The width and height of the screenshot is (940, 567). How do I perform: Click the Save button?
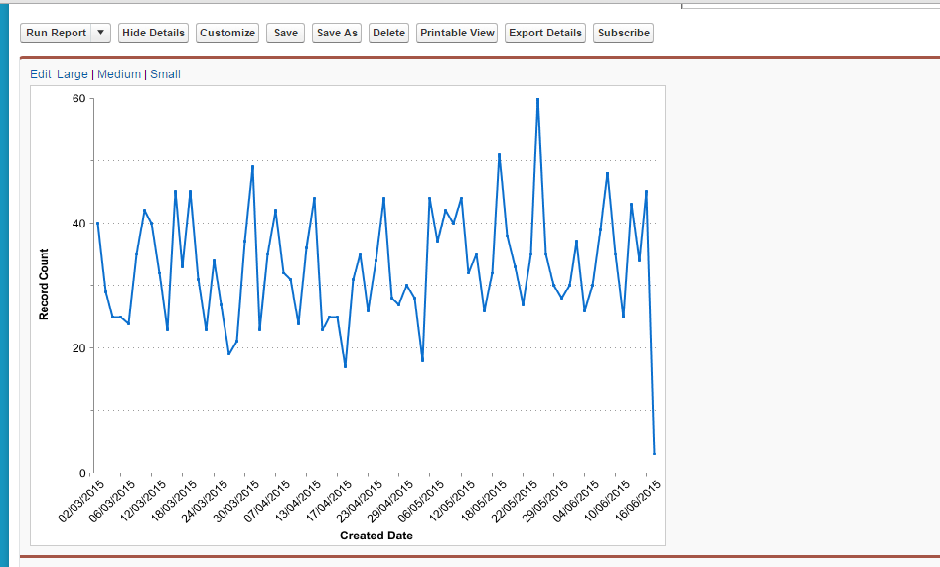pyautogui.click(x=285, y=33)
